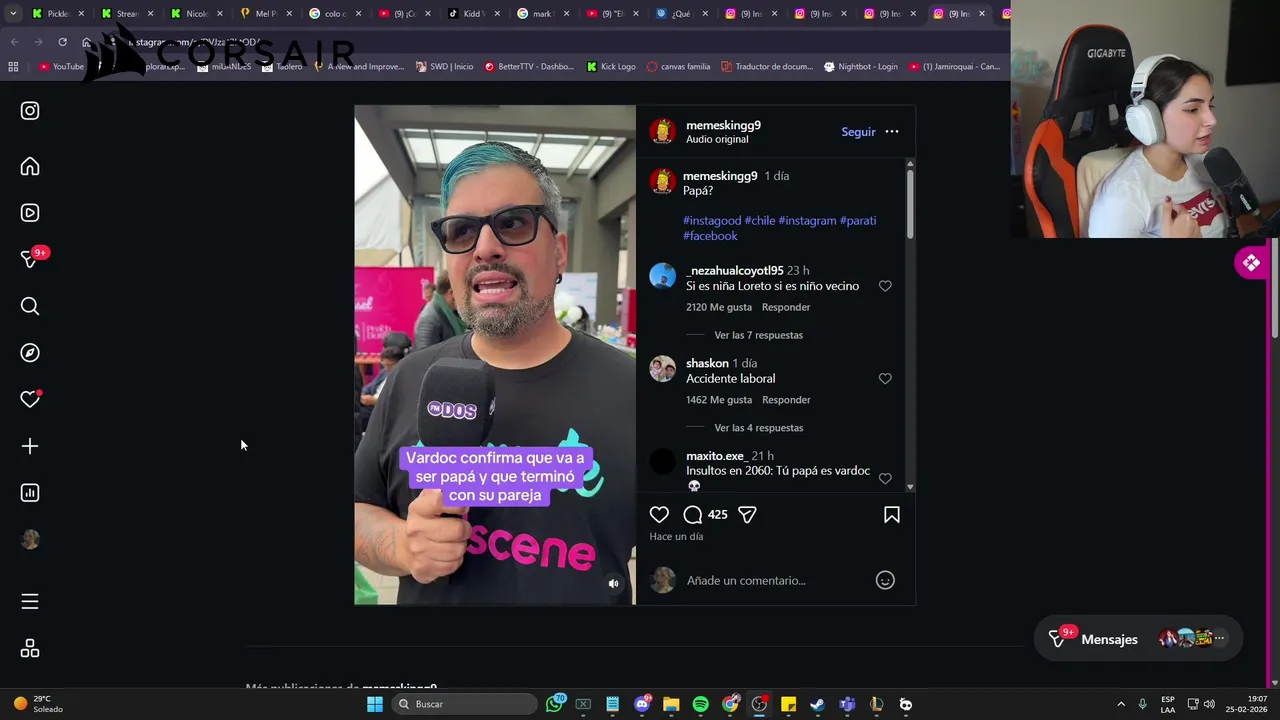The image size is (1280, 720).
Task: Expand the hidden system tray icons chevron
Action: [x=1121, y=704]
